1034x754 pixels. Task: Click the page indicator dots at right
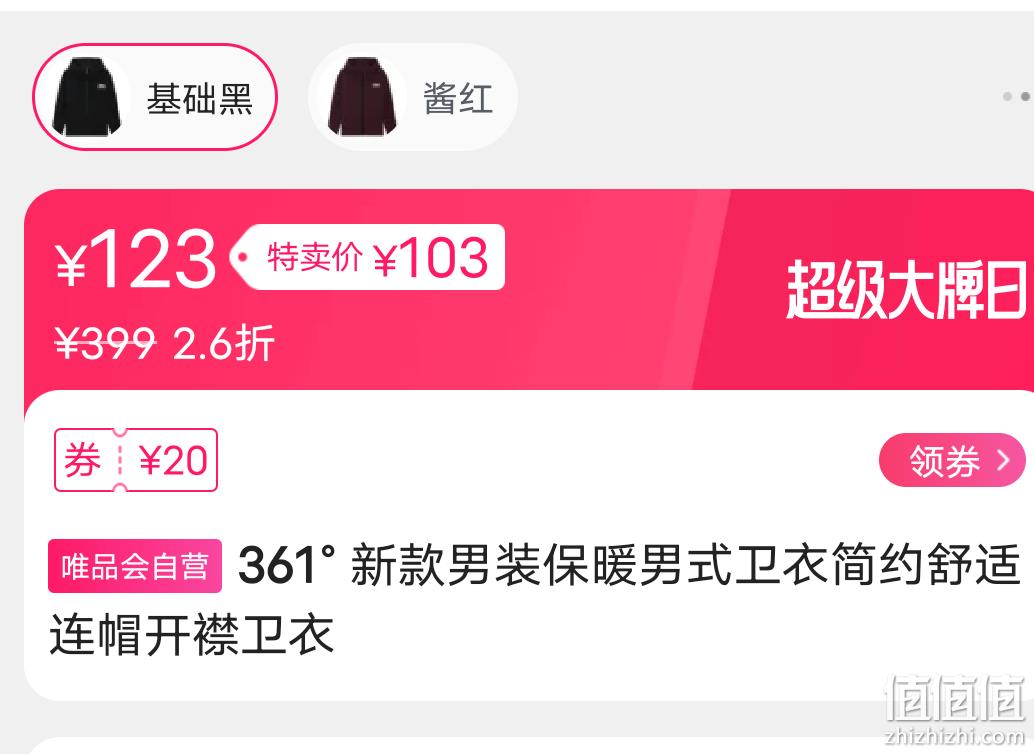pos(1017,96)
